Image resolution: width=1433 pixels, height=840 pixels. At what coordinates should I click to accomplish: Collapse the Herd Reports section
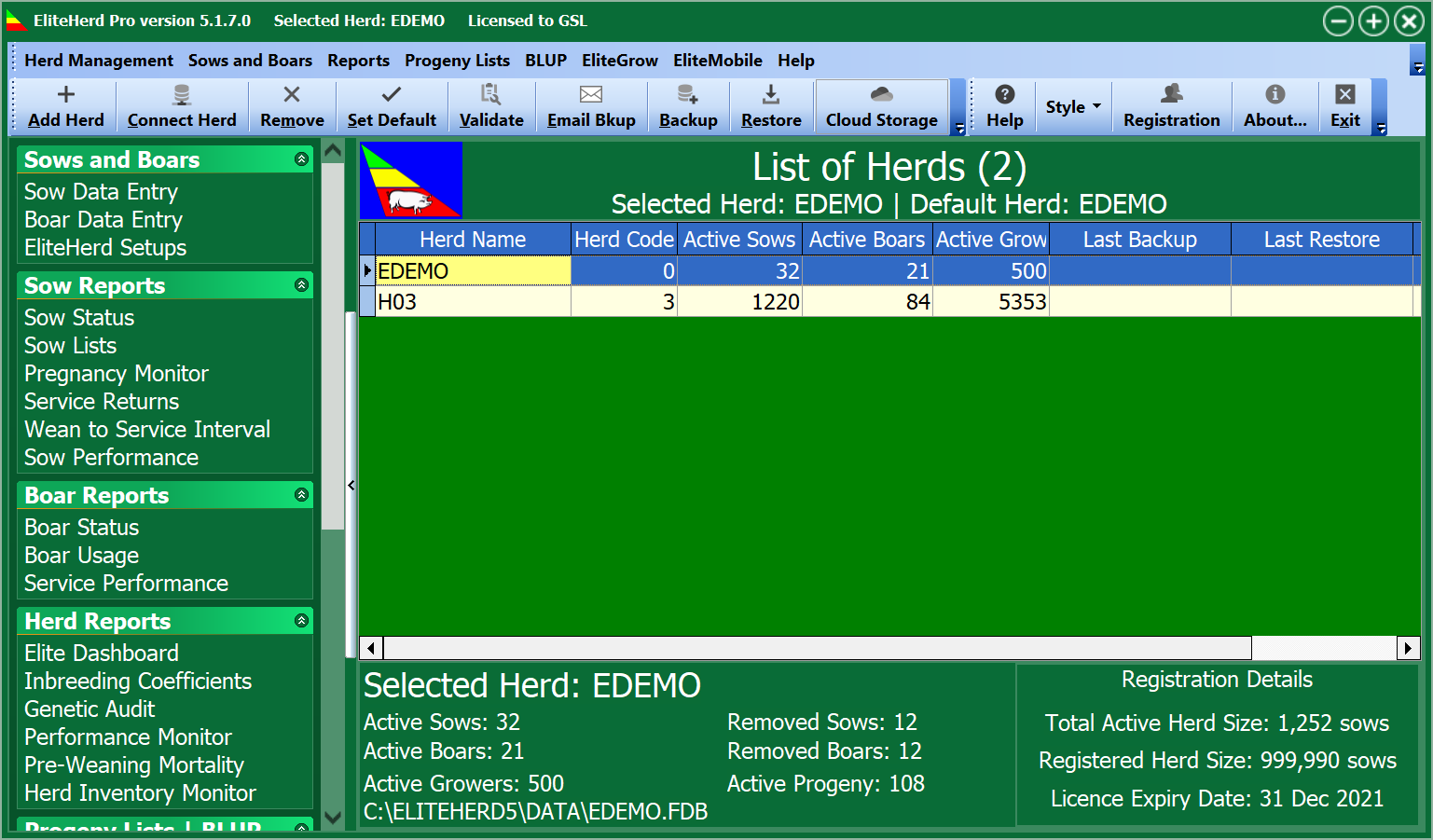pyautogui.click(x=301, y=621)
